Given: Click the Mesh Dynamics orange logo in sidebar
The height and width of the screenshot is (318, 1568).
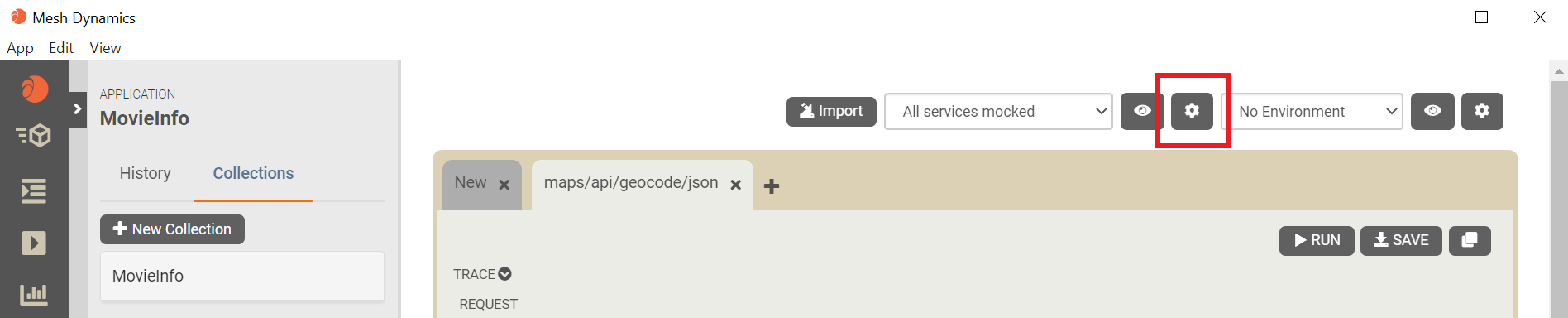Looking at the screenshot, I should pyautogui.click(x=34, y=89).
